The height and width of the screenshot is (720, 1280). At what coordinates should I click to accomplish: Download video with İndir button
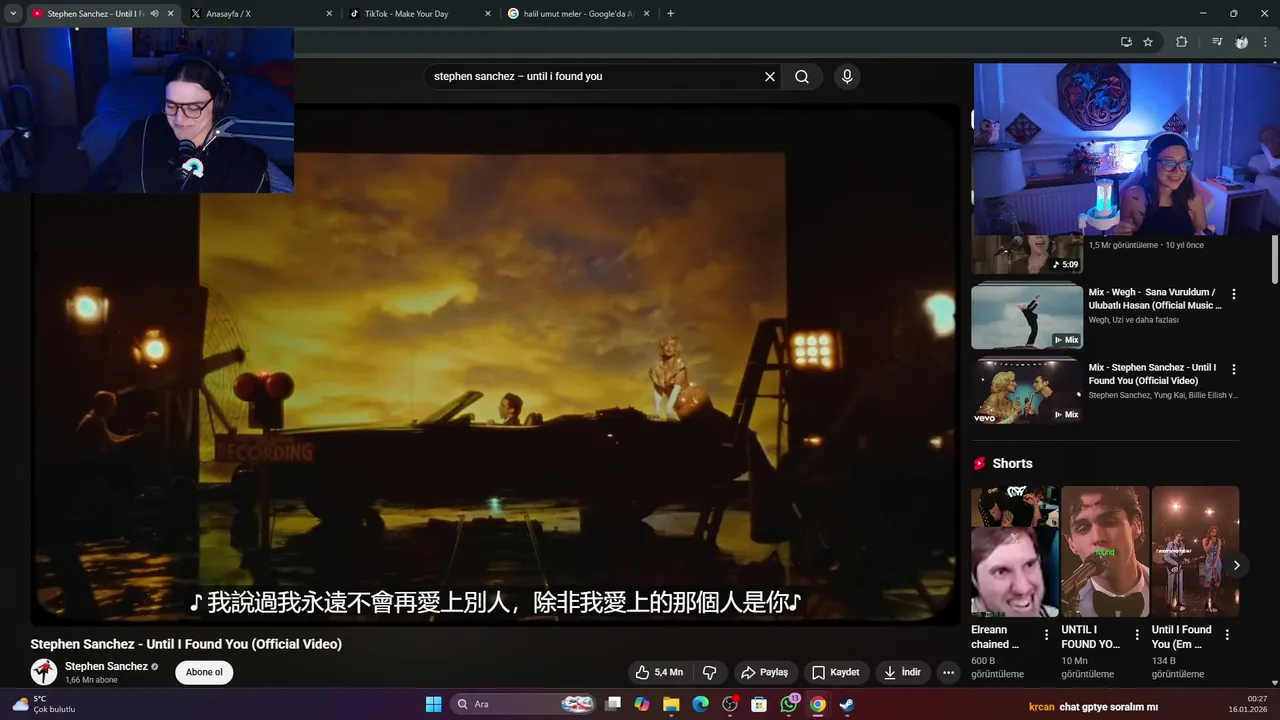tap(902, 672)
